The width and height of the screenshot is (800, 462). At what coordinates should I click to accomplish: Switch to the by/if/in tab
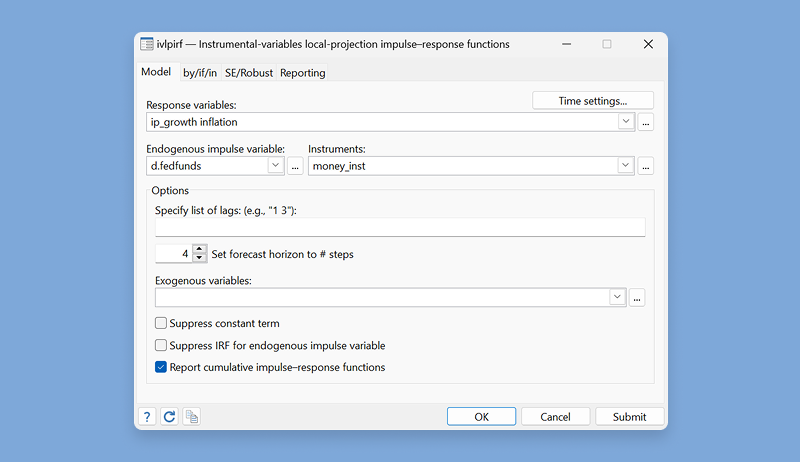tap(198, 72)
